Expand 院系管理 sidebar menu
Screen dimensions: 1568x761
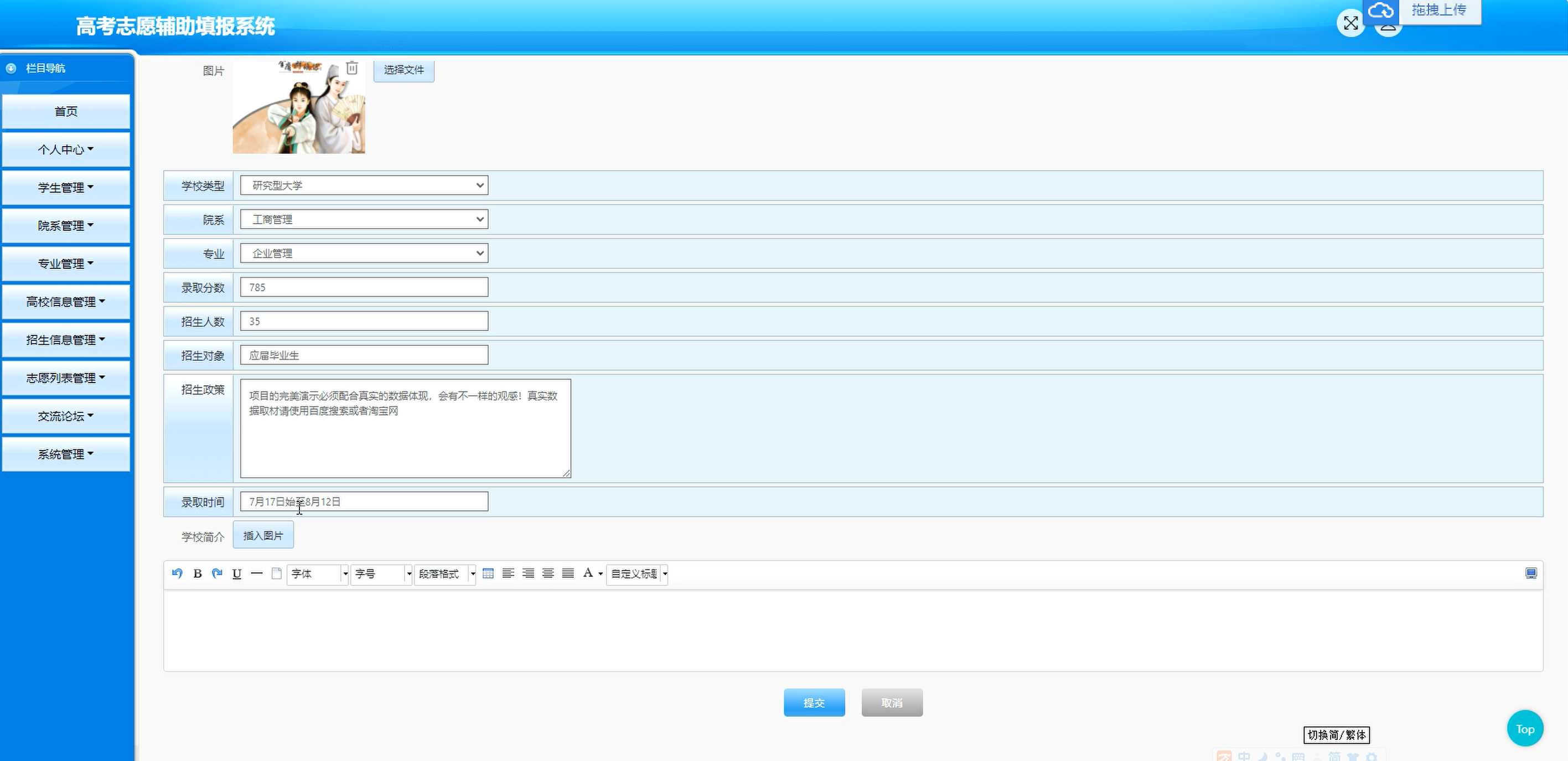[66, 226]
